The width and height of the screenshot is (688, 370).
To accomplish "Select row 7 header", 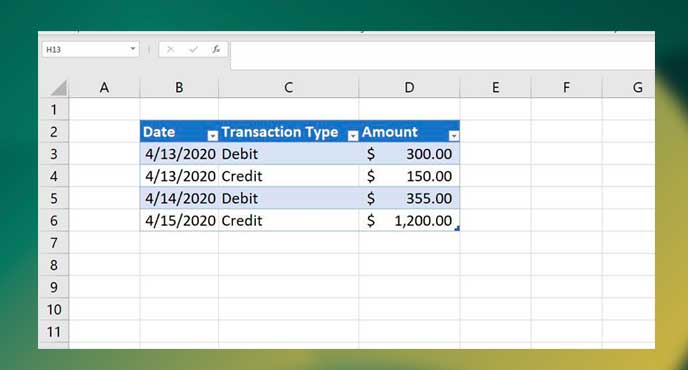I will pyautogui.click(x=54, y=243).
